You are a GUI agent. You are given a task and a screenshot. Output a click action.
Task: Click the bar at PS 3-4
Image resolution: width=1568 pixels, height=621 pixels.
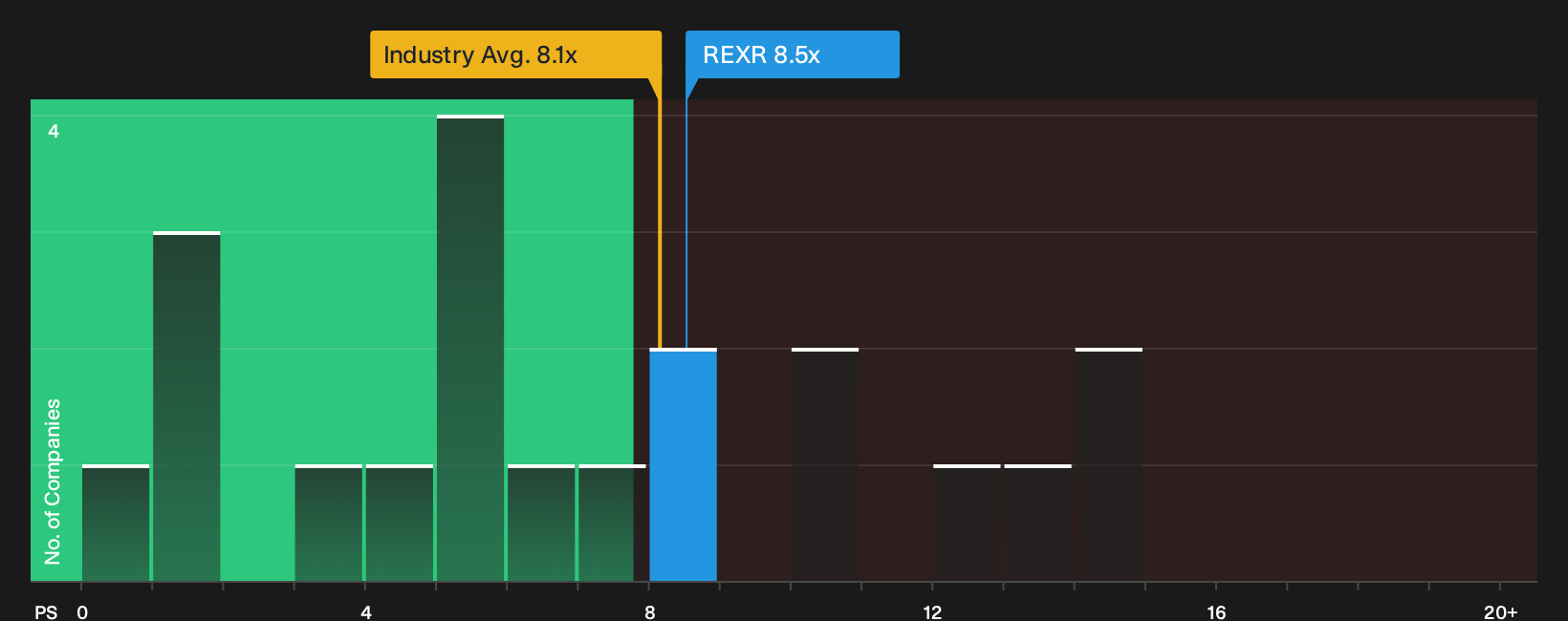[x=329, y=524]
